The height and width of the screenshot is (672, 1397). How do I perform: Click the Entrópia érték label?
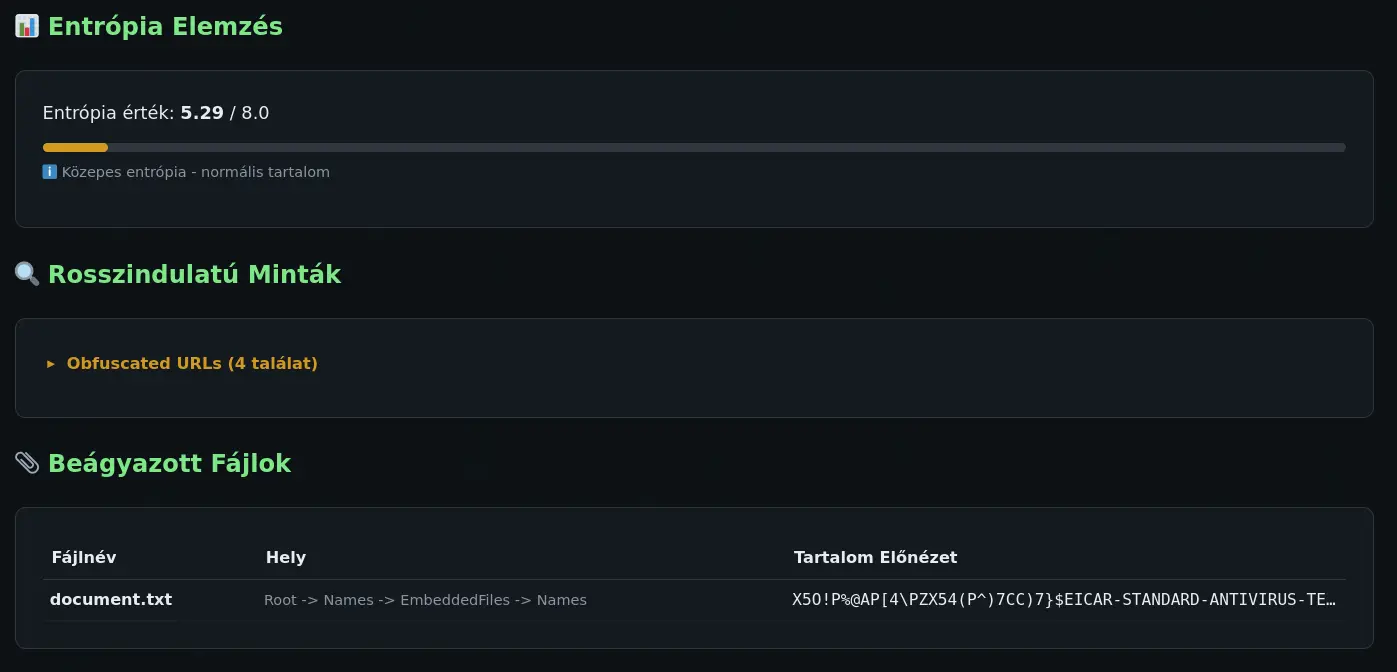coord(108,113)
